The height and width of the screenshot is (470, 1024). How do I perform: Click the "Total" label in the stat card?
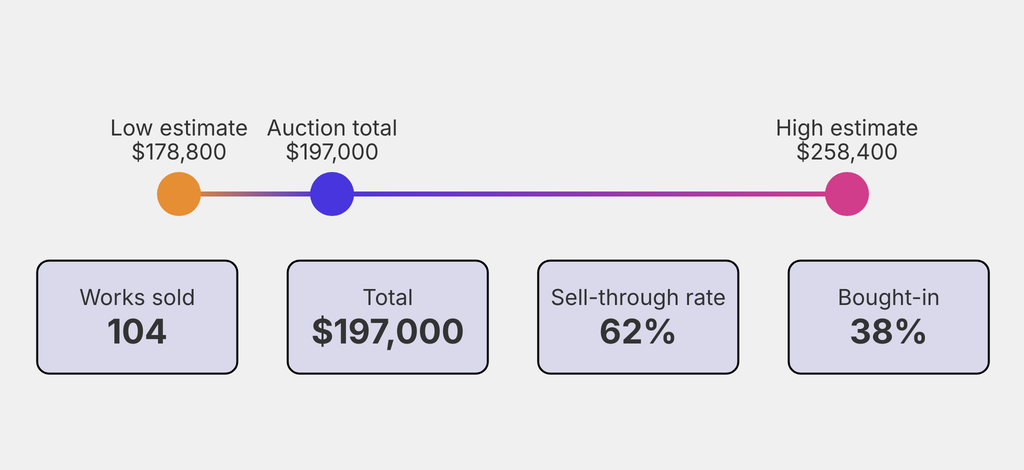tap(388, 297)
